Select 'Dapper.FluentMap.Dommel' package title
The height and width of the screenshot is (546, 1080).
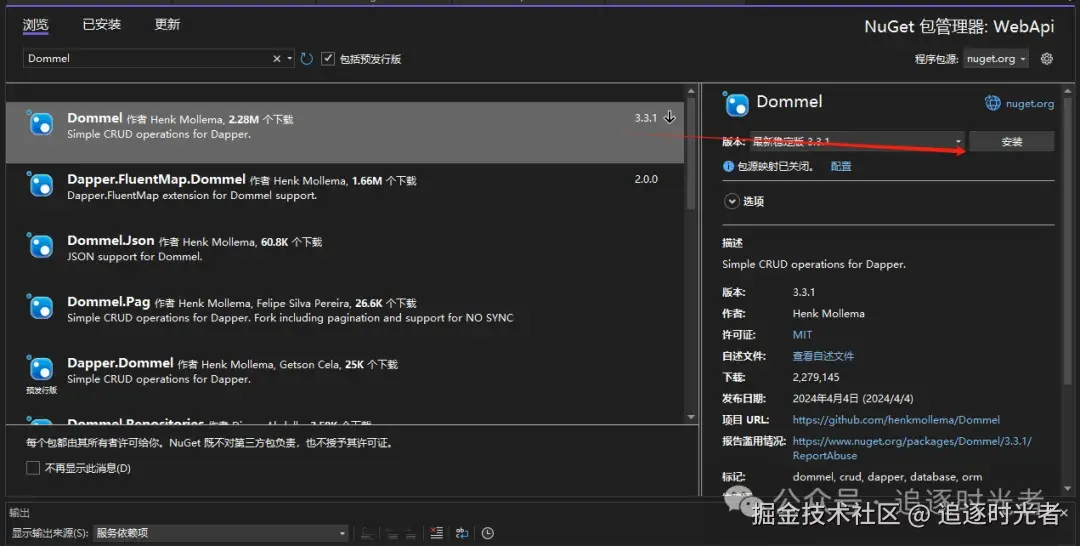coord(156,179)
